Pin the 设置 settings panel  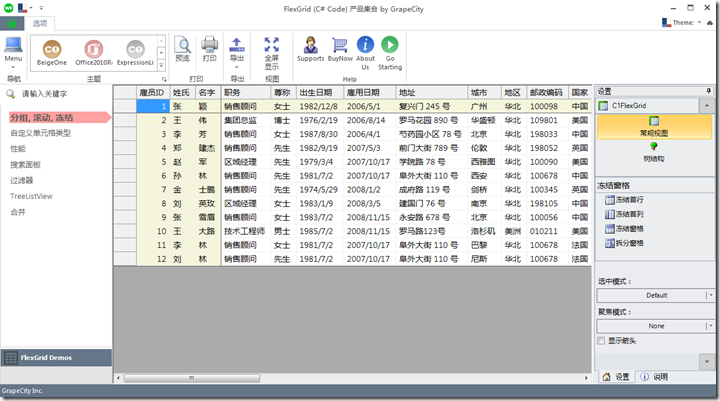click(709, 91)
